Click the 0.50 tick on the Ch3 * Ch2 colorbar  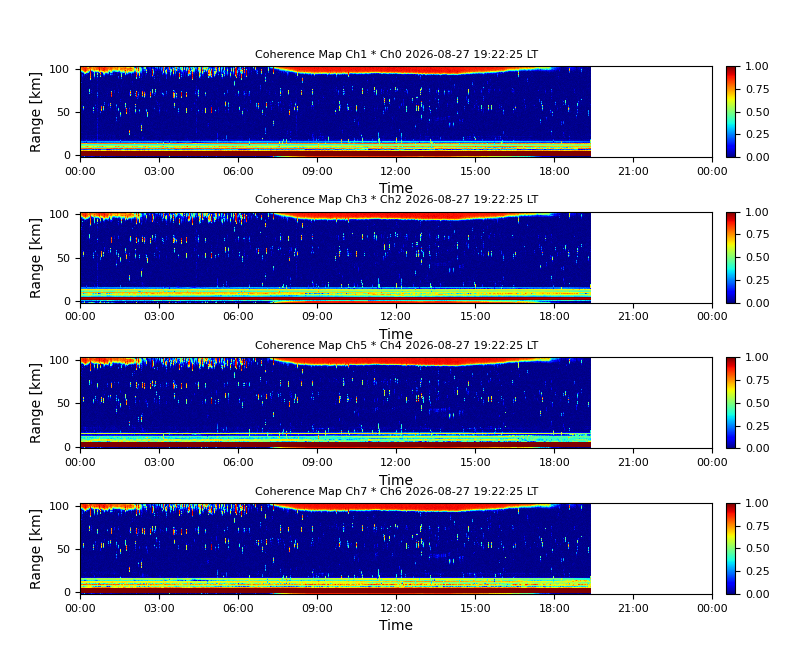[757, 258]
